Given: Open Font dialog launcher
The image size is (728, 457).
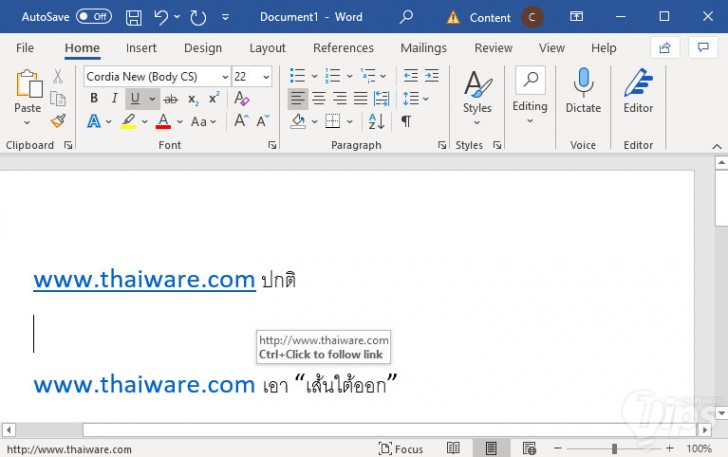Looking at the screenshot, I should [x=272, y=145].
